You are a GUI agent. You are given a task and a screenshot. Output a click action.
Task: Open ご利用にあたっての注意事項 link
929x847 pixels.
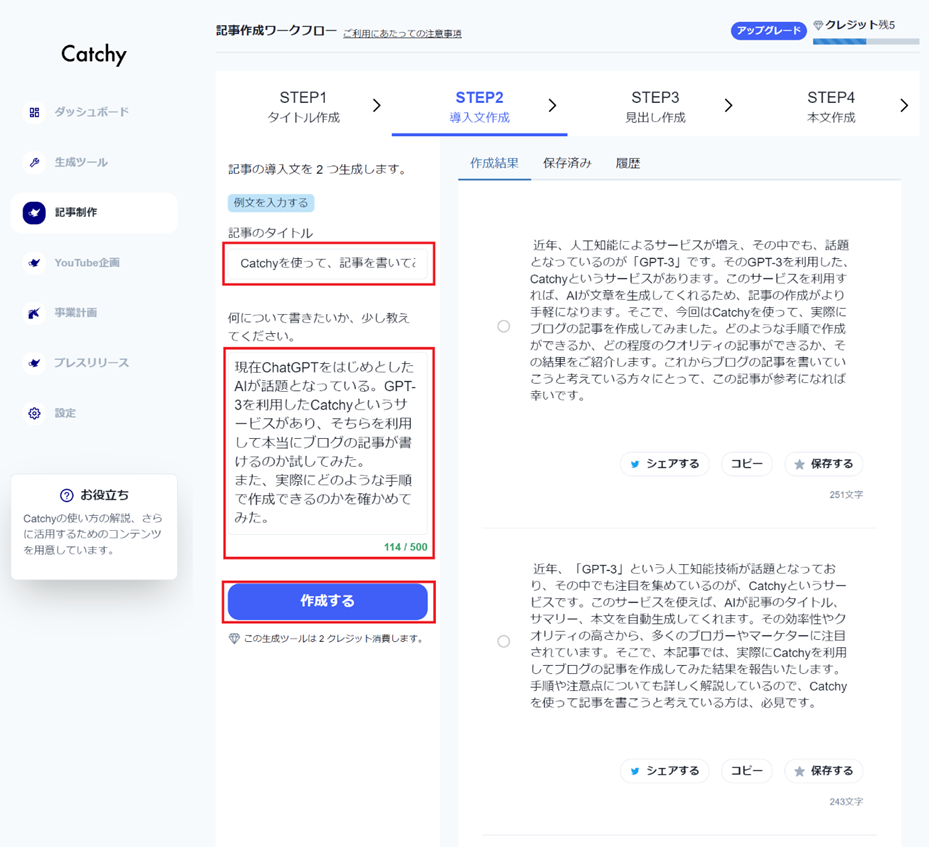point(402,33)
